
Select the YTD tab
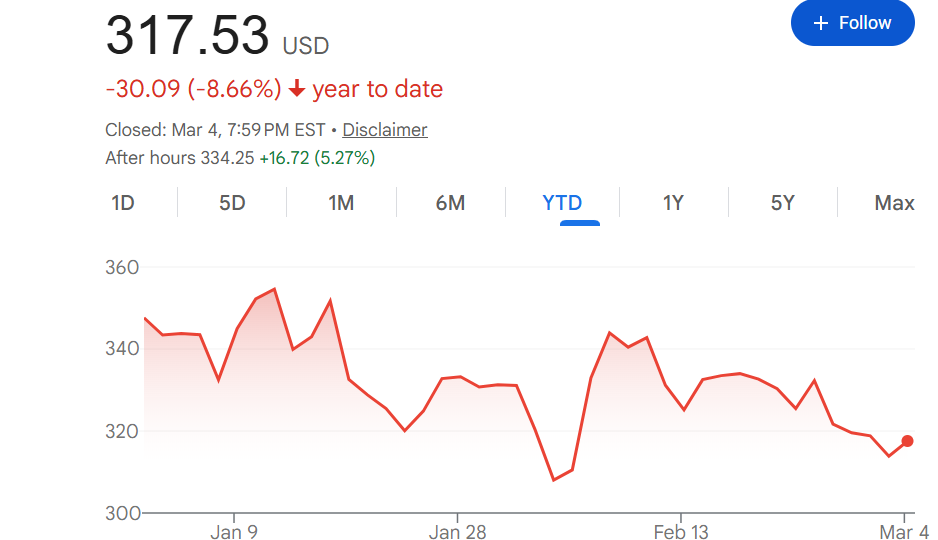(562, 203)
